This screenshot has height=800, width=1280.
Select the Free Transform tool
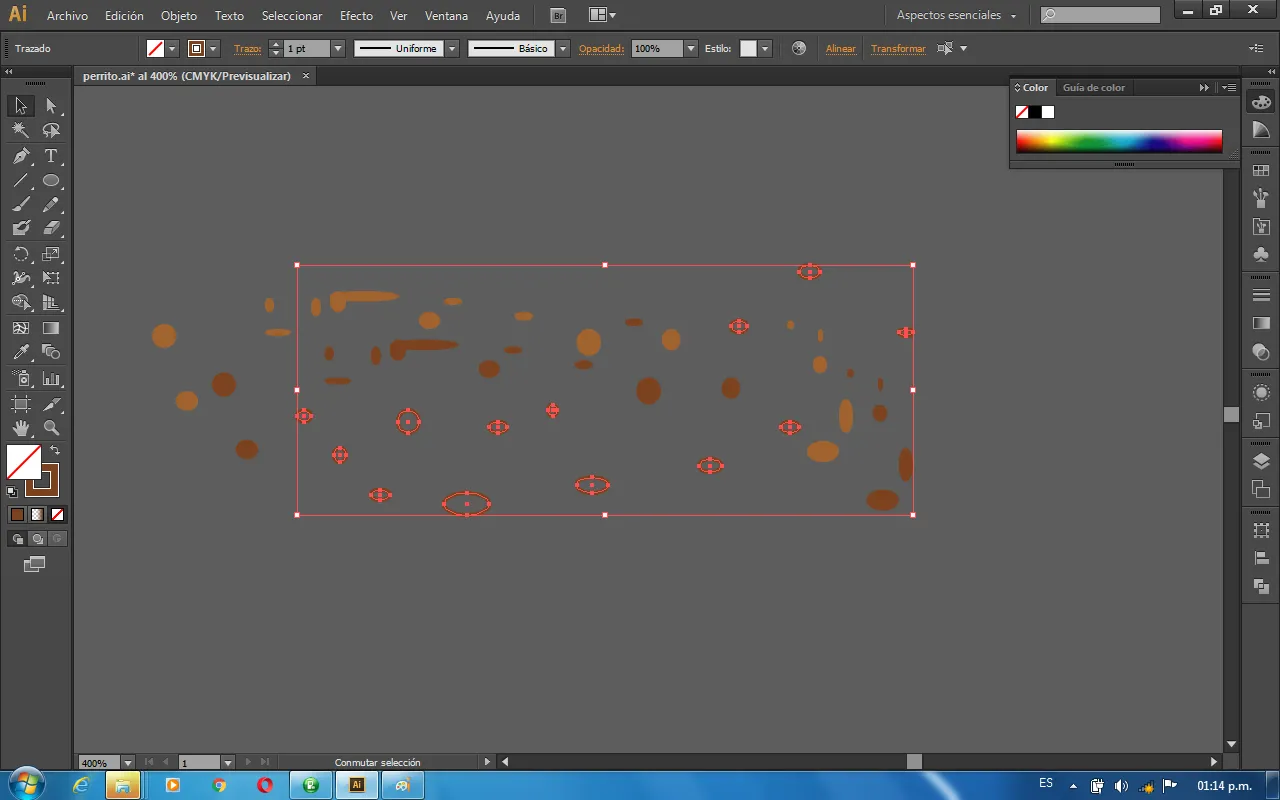coord(51,278)
